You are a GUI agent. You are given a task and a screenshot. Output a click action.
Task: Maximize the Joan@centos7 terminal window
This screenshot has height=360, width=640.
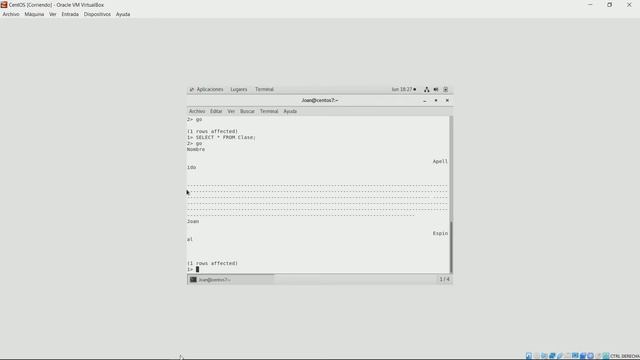tap(436, 100)
